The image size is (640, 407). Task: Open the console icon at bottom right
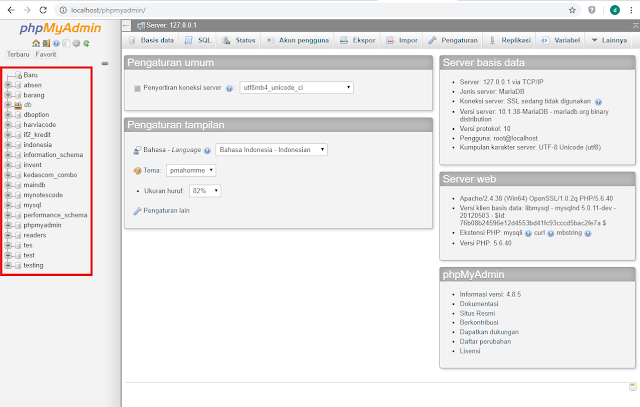(x=633, y=387)
